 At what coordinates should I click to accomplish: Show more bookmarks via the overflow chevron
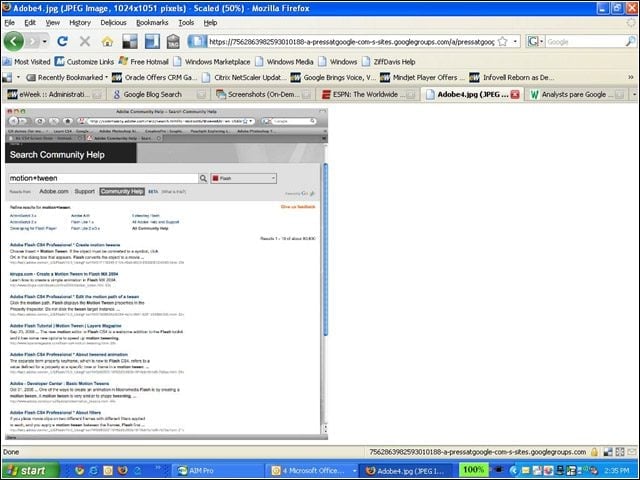(631, 77)
